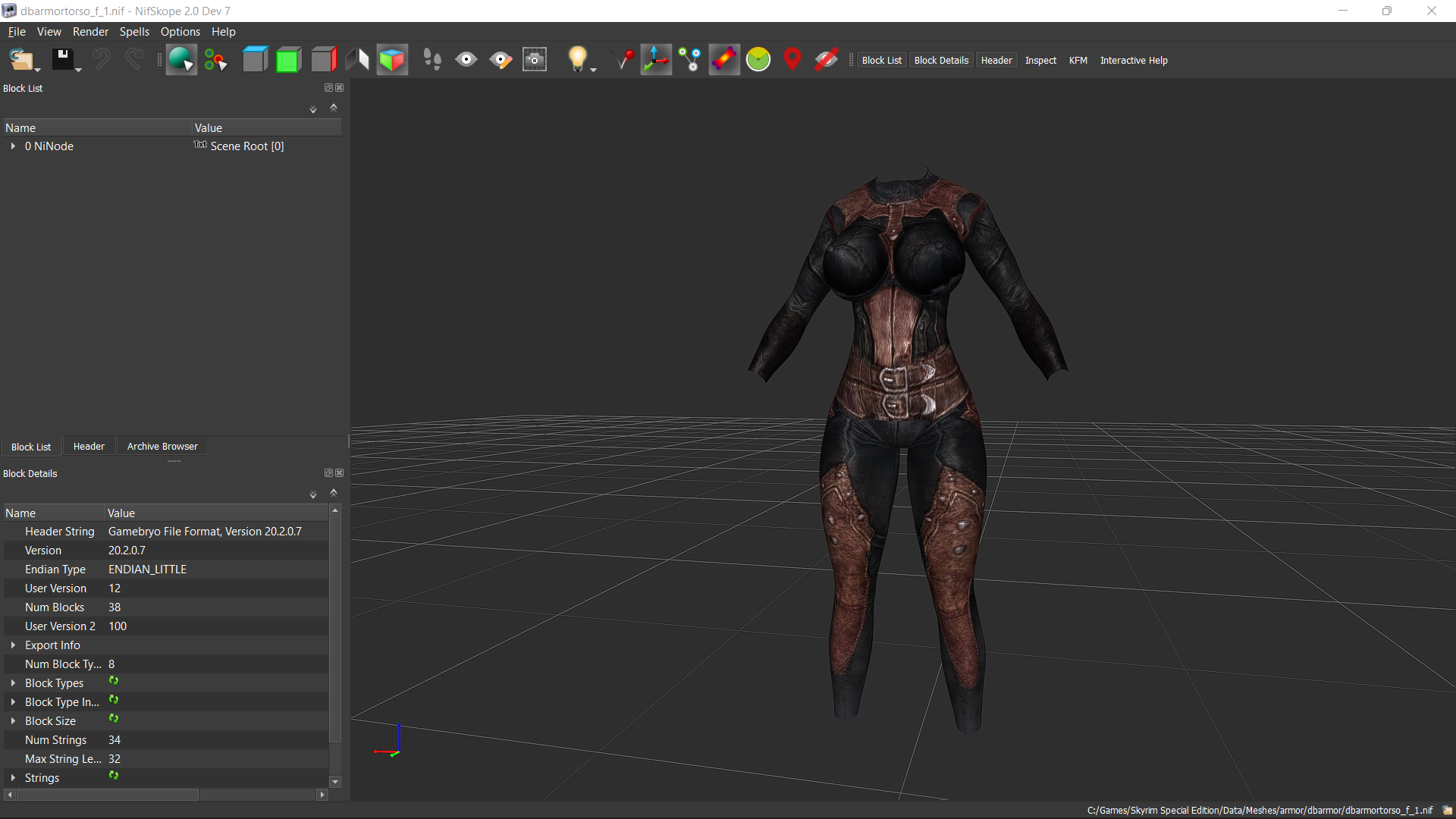Click the Txt icon beside Scene Root

(200, 145)
